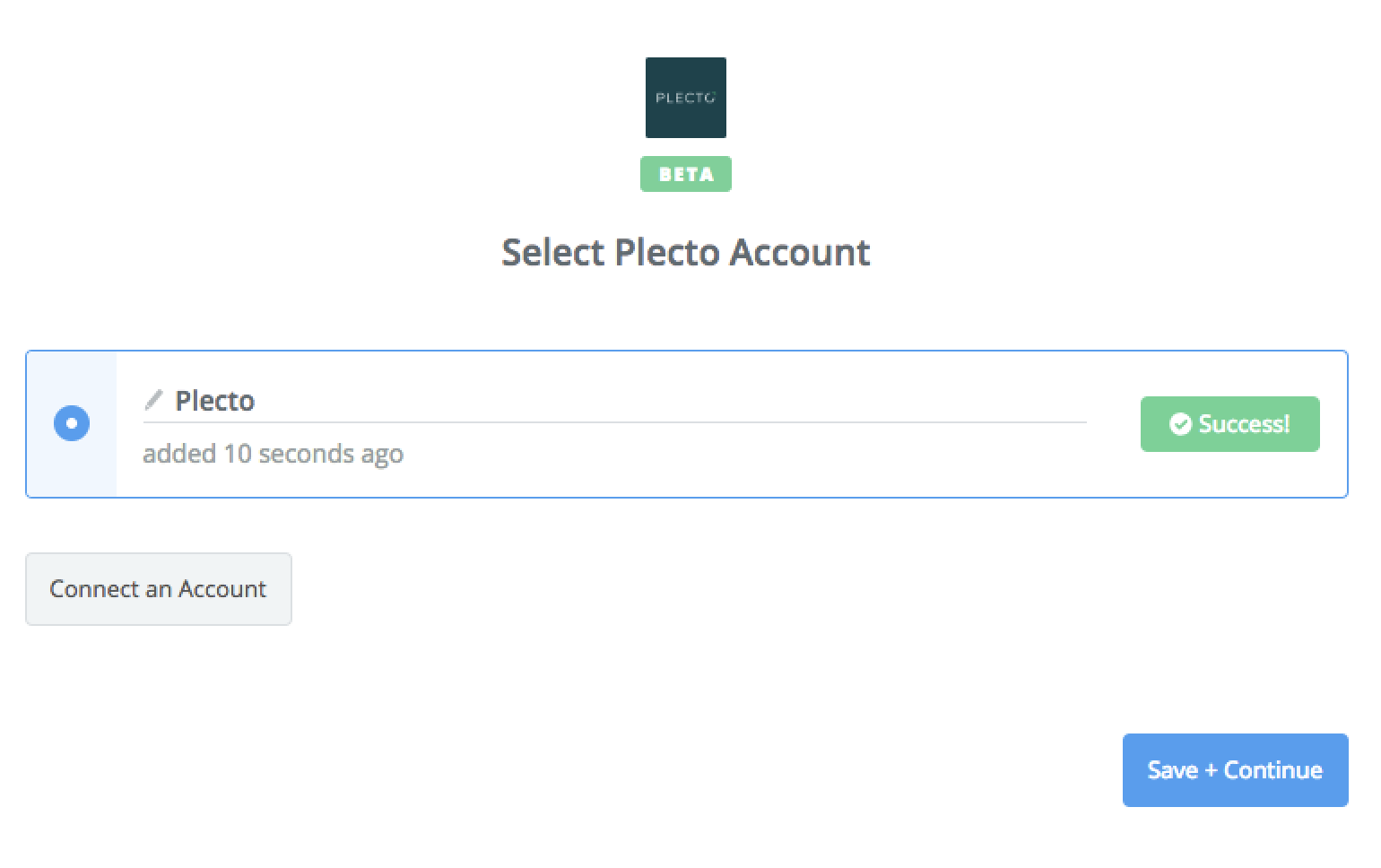This screenshot has height=868, width=1381.
Task: Click the word 'Account' in Connect button
Action: tap(222, 589)
